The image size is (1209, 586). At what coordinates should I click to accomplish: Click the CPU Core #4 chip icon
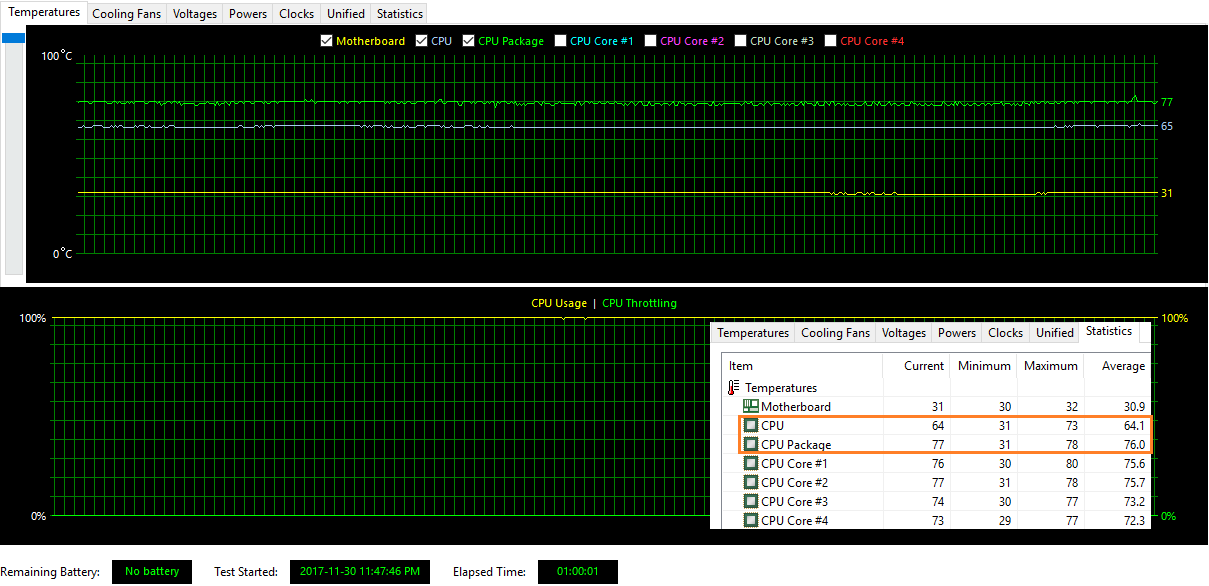750,521
